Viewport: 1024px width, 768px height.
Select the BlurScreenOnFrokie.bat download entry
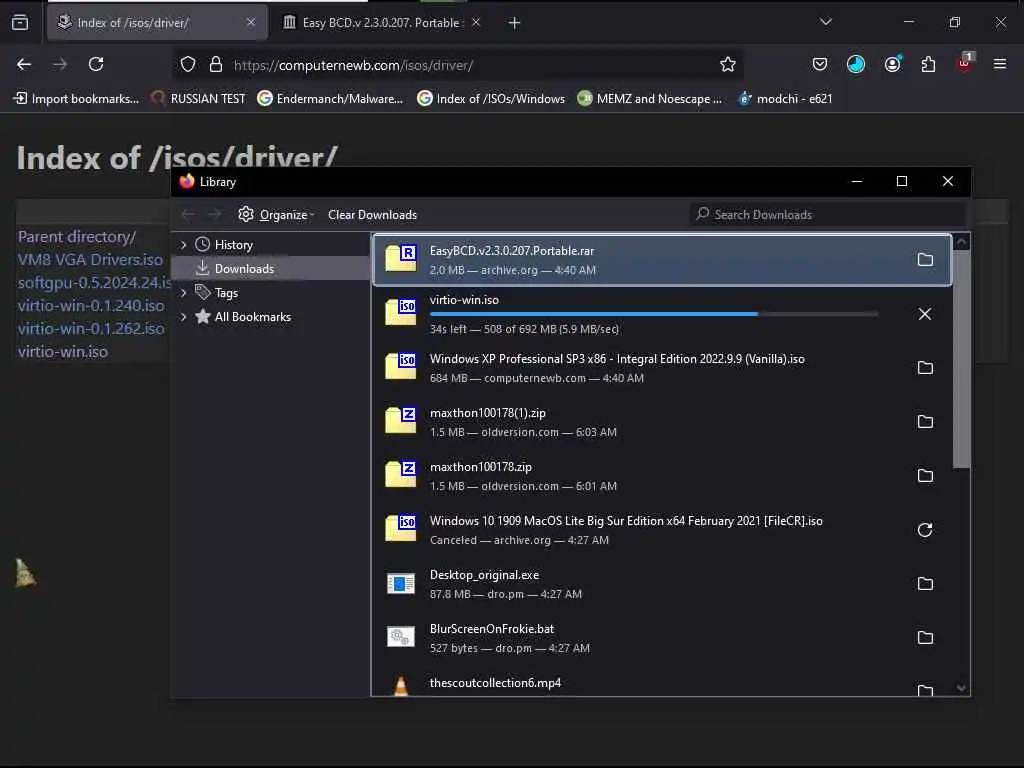tap(662, 638)
